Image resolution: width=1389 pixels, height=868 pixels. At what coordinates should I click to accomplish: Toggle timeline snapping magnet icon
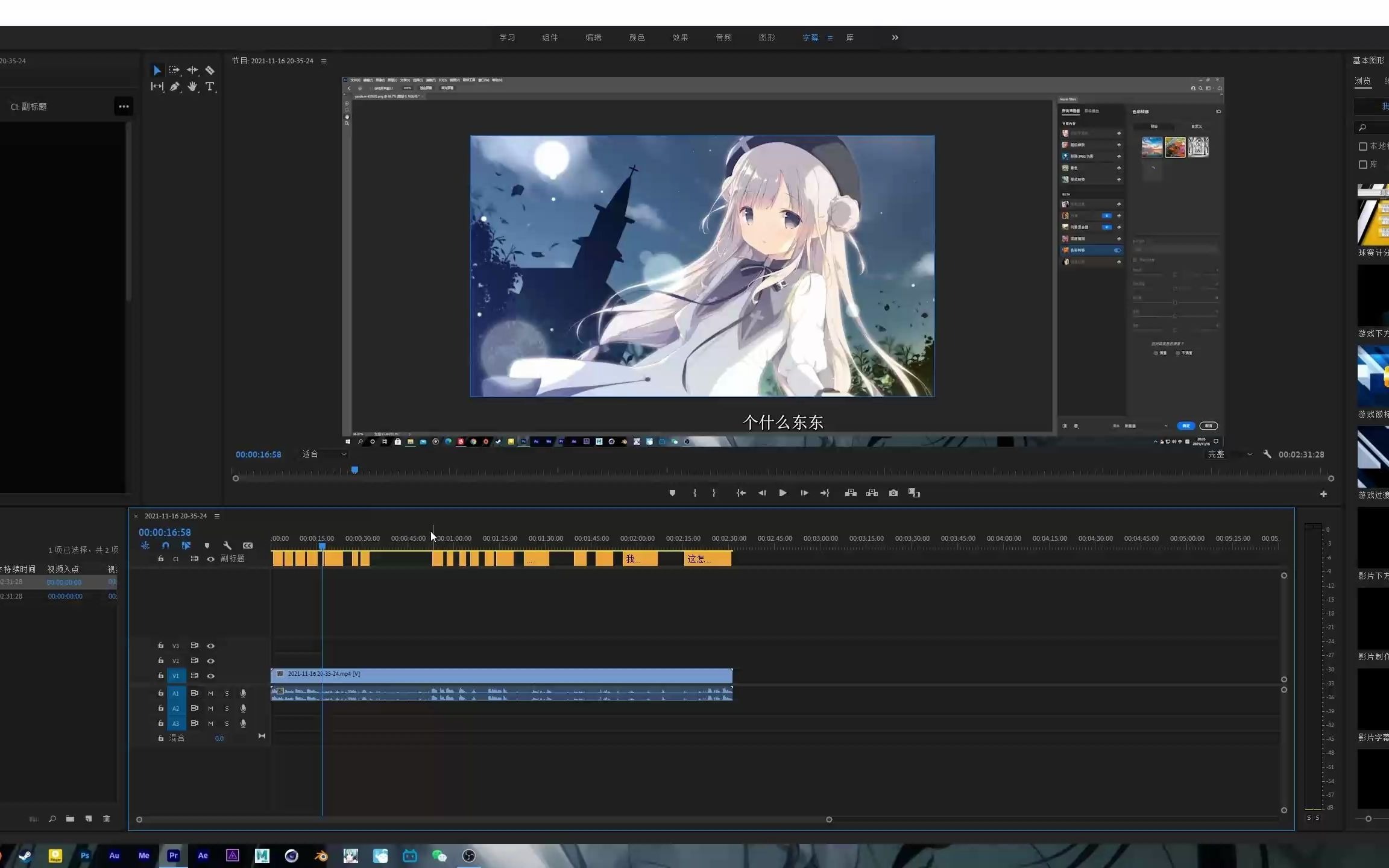pyautogui.click(x=165, y=546)
